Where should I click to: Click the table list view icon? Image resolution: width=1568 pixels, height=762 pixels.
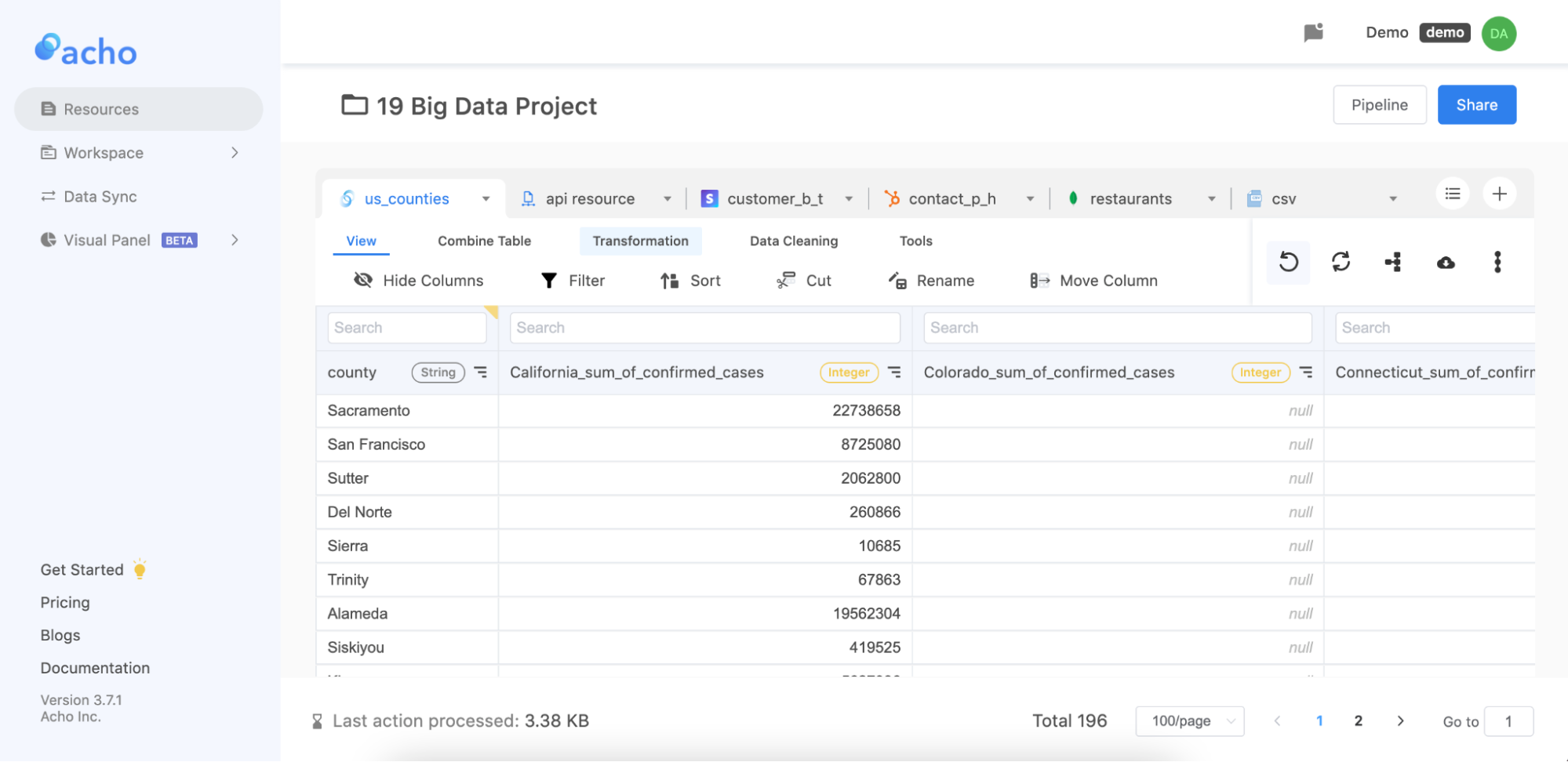point(1452,194)
